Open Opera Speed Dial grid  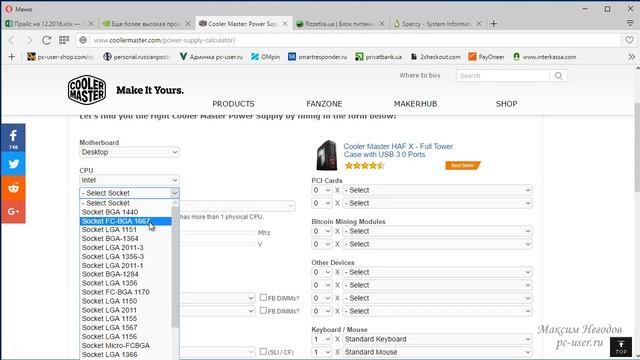(64, 40)
